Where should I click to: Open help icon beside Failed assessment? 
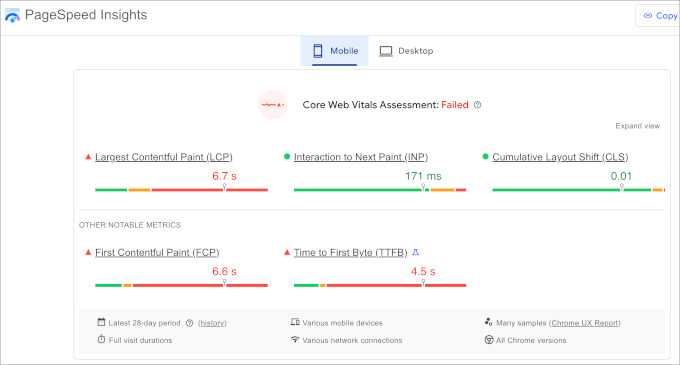click(x=477, y=105)
